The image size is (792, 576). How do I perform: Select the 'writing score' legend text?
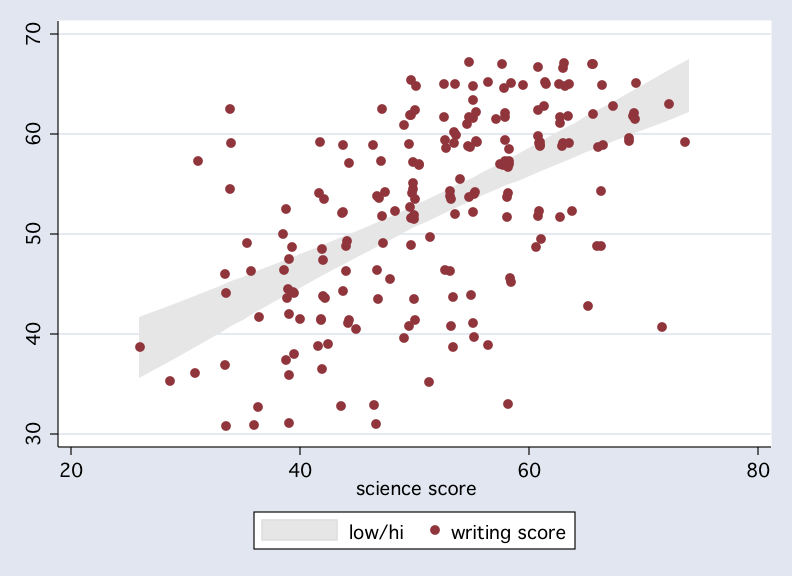coord(508,533)
